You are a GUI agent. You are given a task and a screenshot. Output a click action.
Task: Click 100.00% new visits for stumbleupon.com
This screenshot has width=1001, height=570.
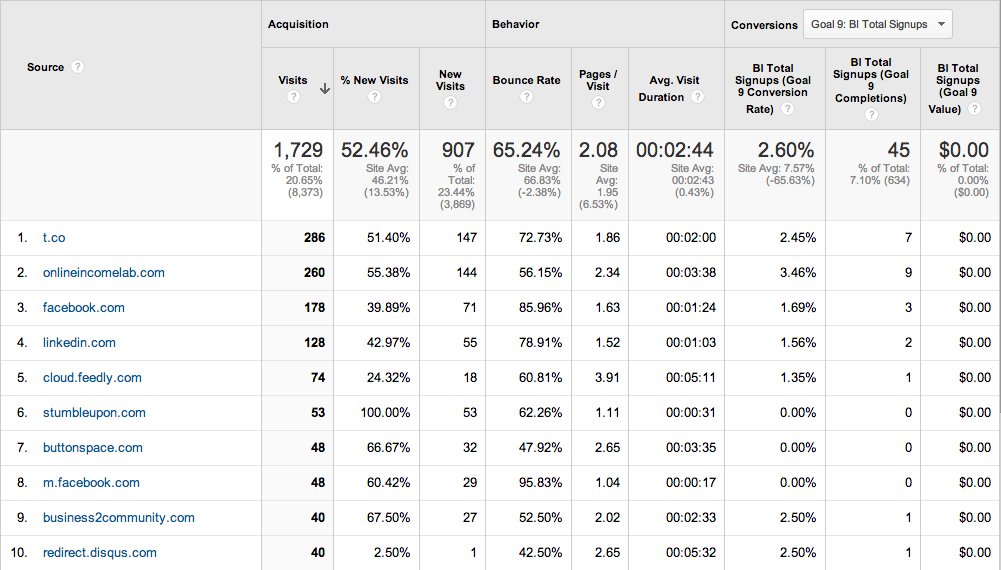385,413
